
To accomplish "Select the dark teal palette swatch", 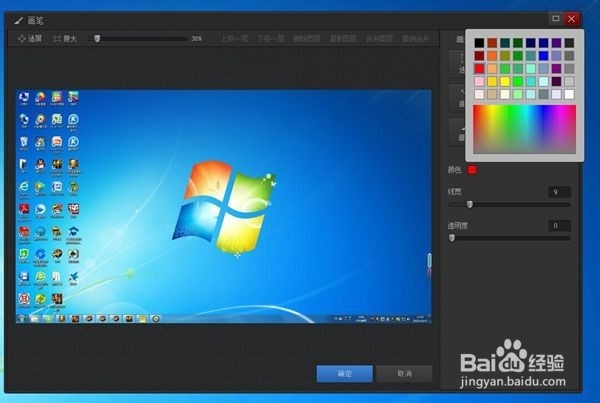I will point(505,43).
